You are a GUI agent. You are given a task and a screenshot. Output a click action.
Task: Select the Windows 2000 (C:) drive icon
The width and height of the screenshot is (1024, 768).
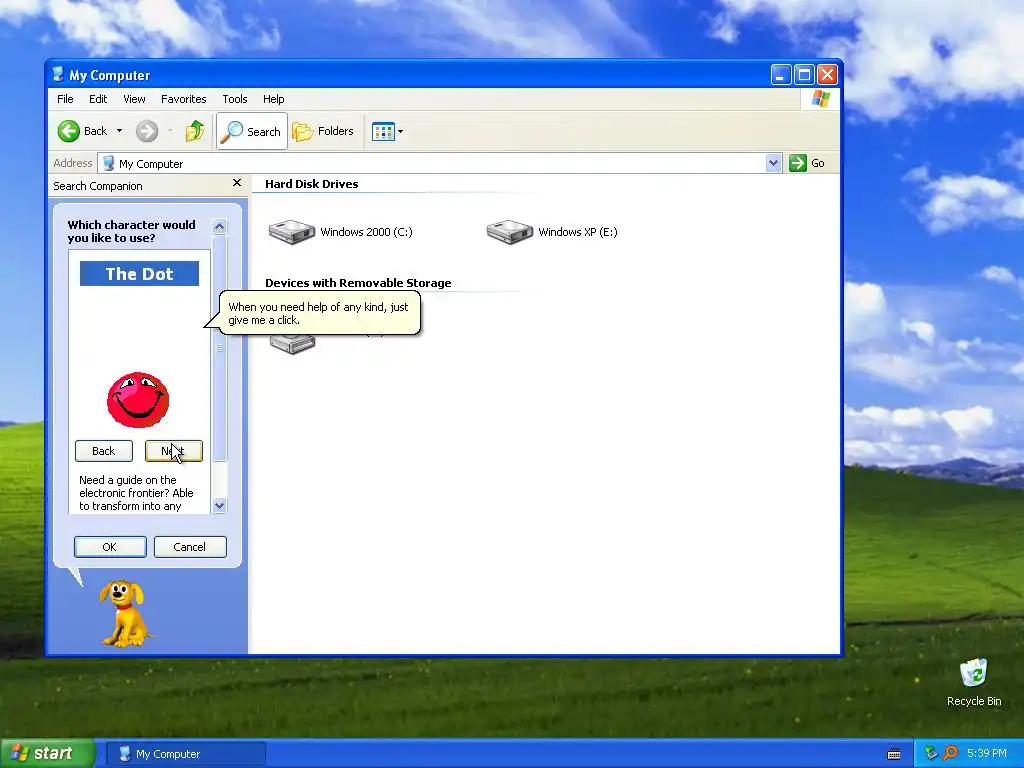292,232
